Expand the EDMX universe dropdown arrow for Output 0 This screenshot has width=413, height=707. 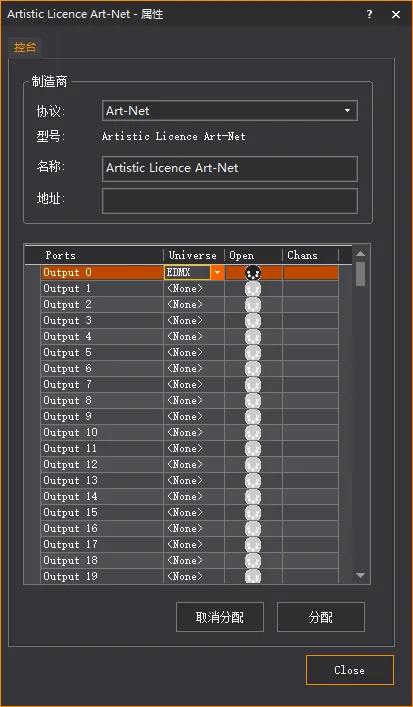point(217,273)
